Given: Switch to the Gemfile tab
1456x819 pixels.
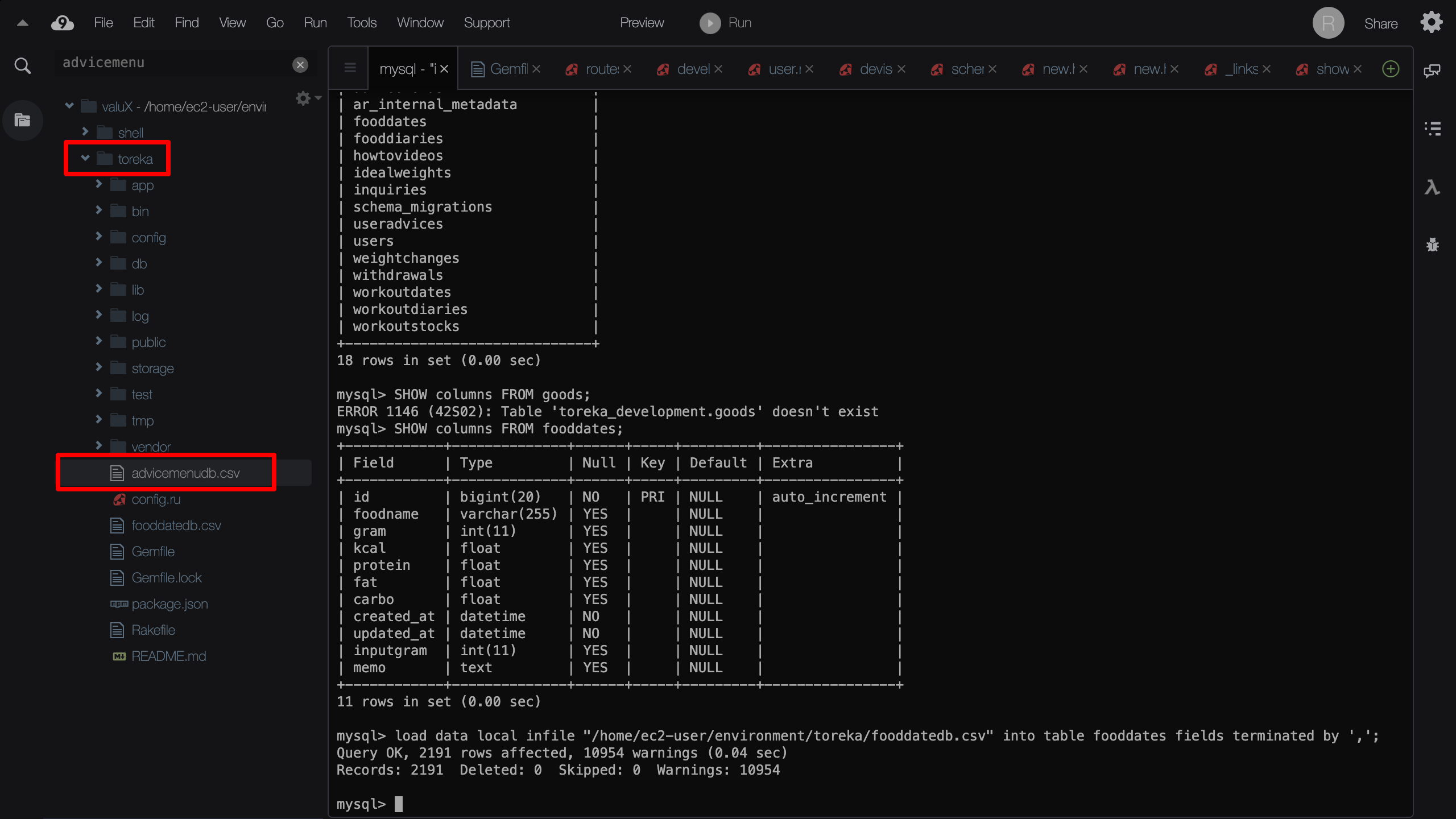Looking at the screenshot, I should coord(505,68).
